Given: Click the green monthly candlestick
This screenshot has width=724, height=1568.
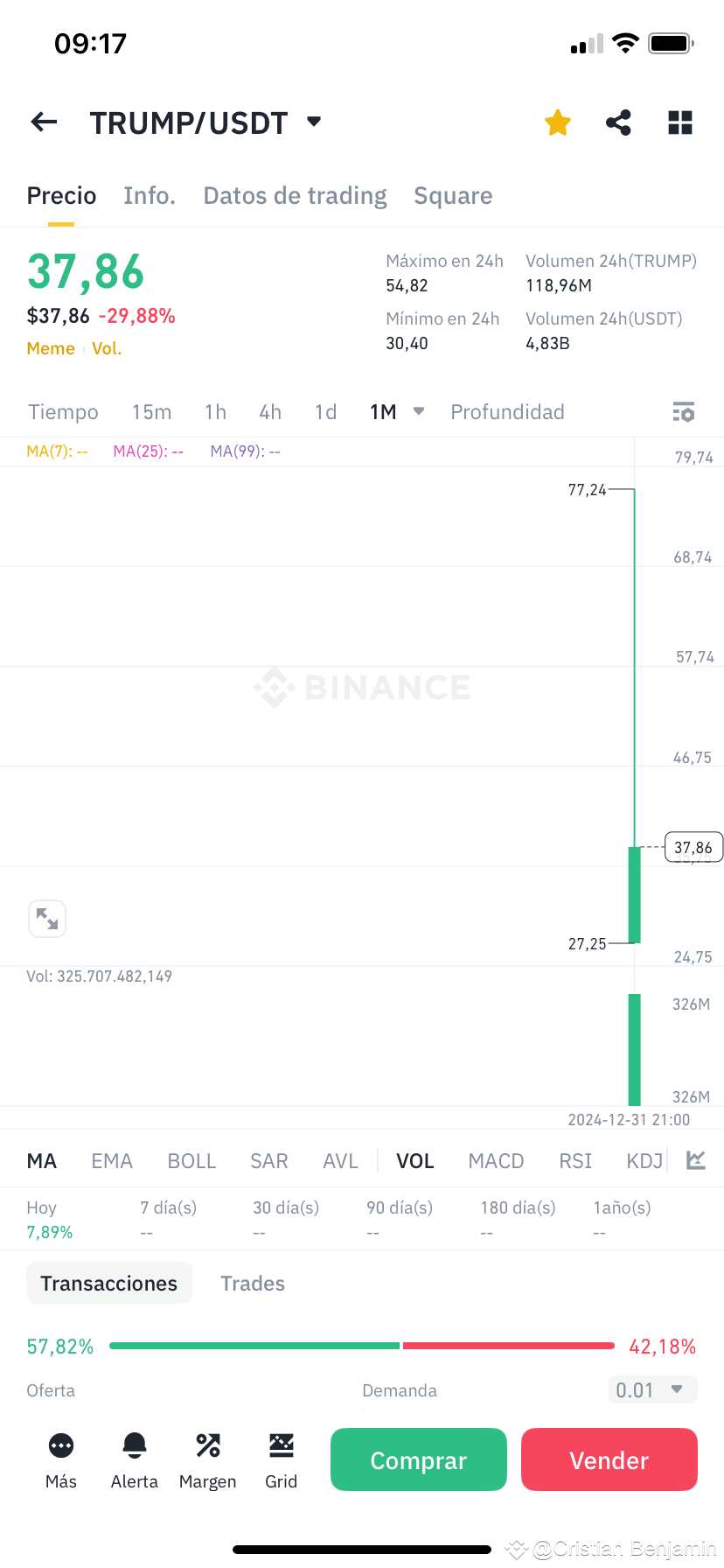Looking at the screenshot, I should click(x=635, y=894).
